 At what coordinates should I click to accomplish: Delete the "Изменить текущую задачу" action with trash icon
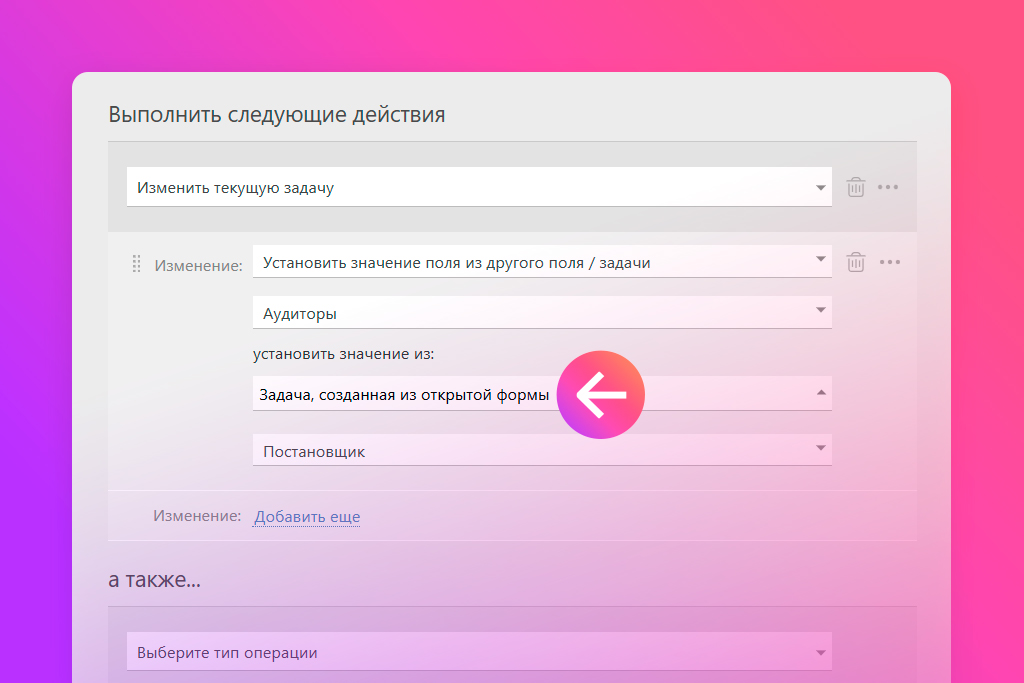(855, 187)
